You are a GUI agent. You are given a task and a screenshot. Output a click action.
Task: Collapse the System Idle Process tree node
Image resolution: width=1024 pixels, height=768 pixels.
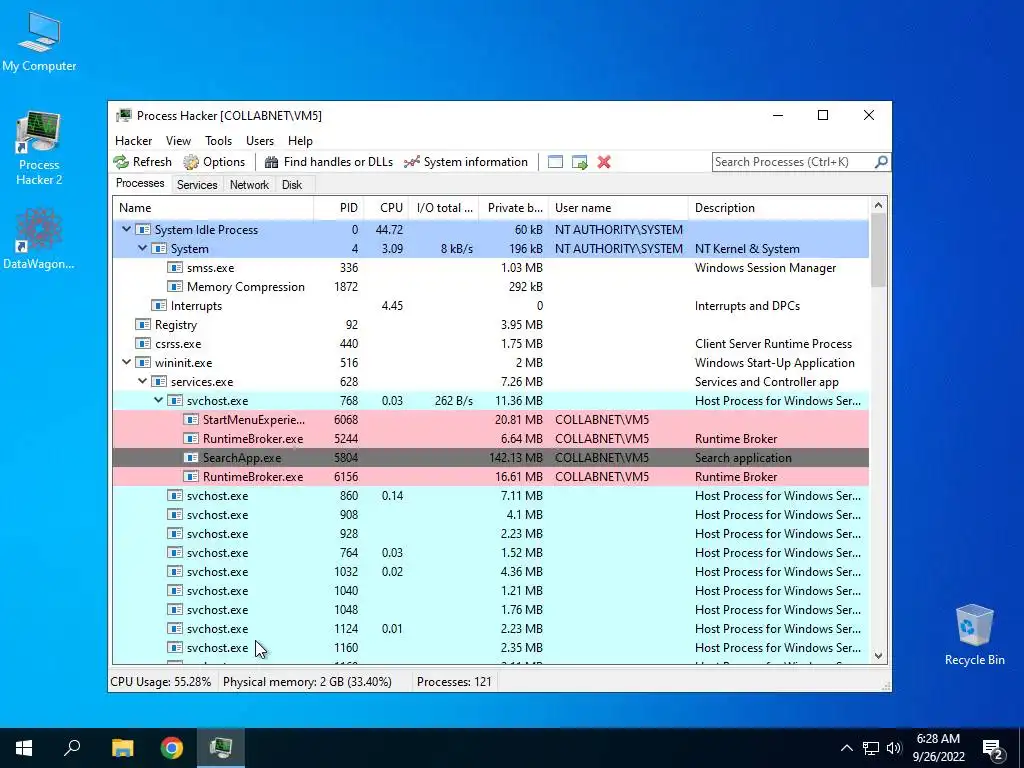127,229
